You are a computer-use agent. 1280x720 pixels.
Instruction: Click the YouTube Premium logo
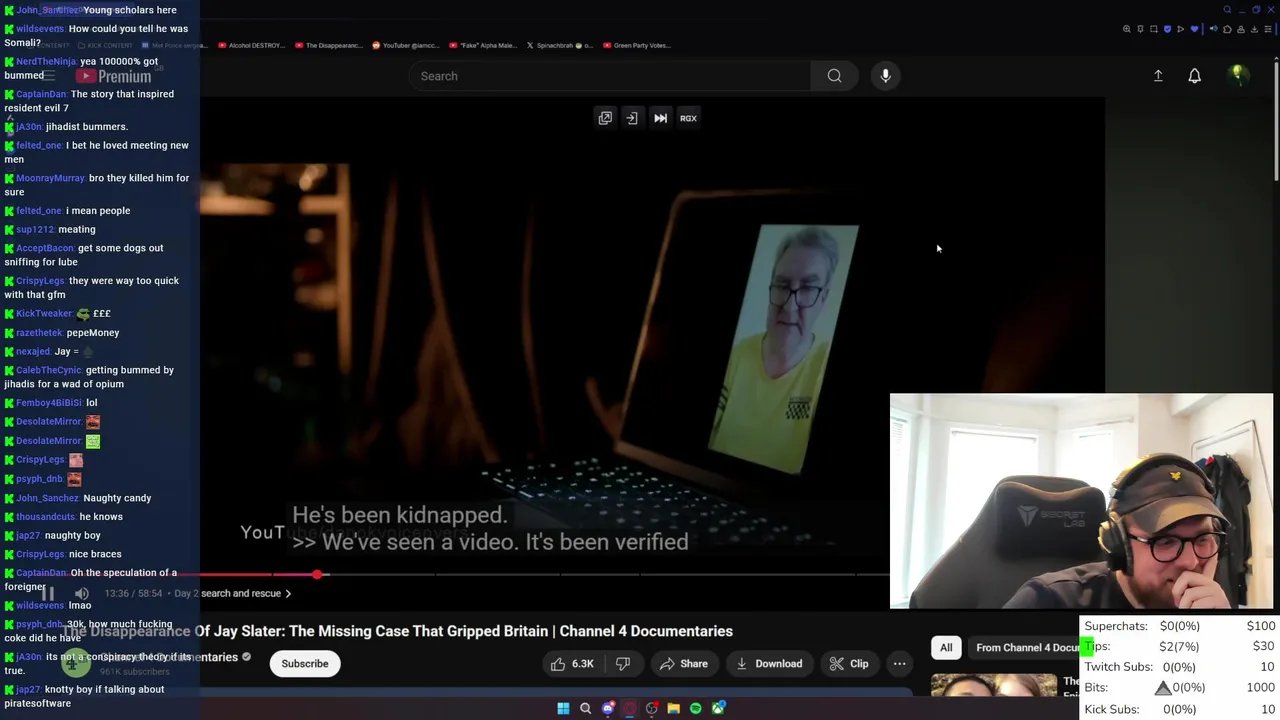point(113,76)
